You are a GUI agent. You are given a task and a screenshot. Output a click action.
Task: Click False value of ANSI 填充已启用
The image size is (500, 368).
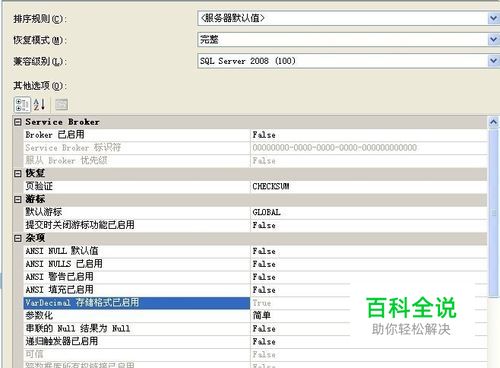coord(264,290)
